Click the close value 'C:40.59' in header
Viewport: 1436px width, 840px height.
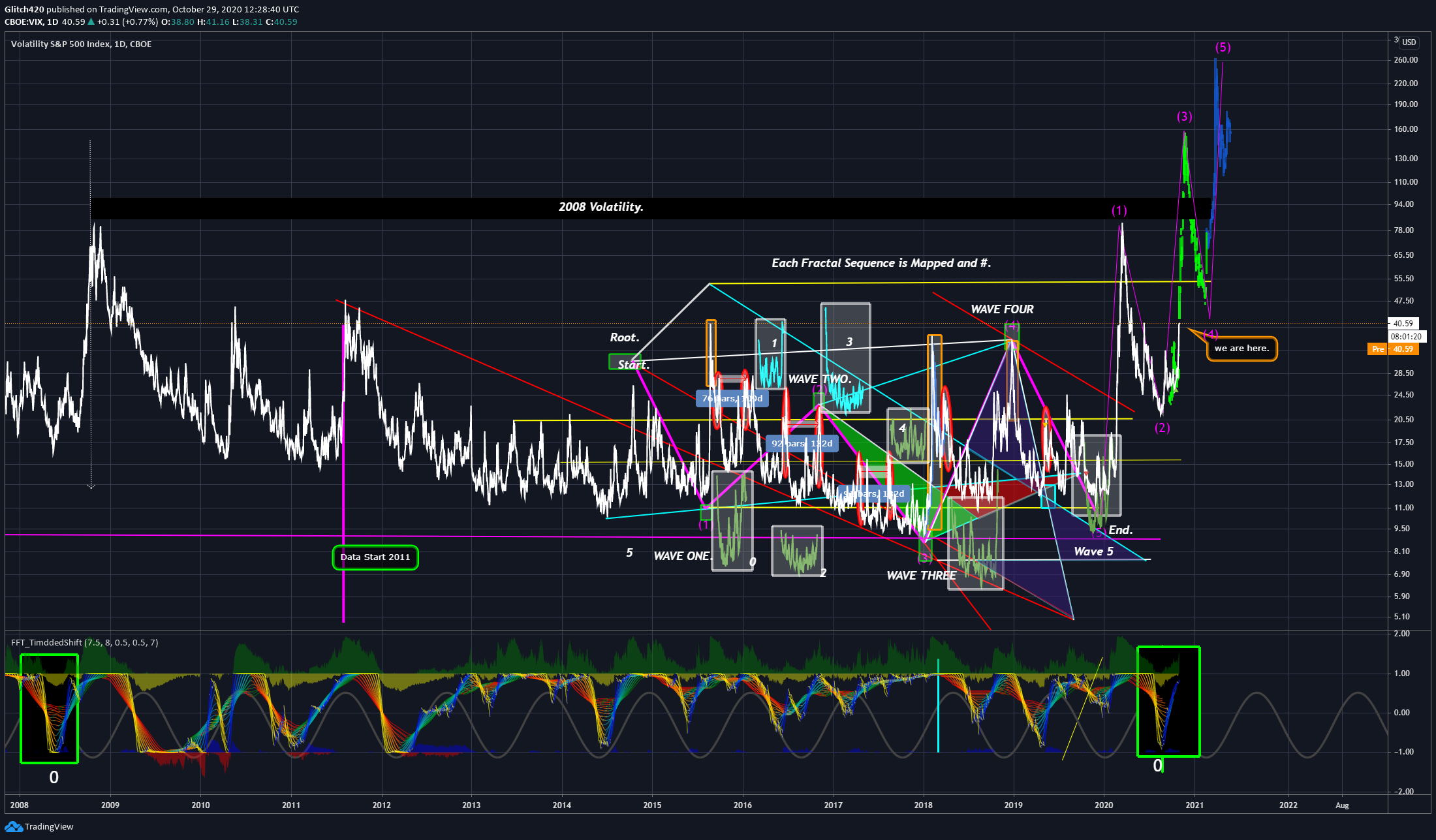[281, 22]
